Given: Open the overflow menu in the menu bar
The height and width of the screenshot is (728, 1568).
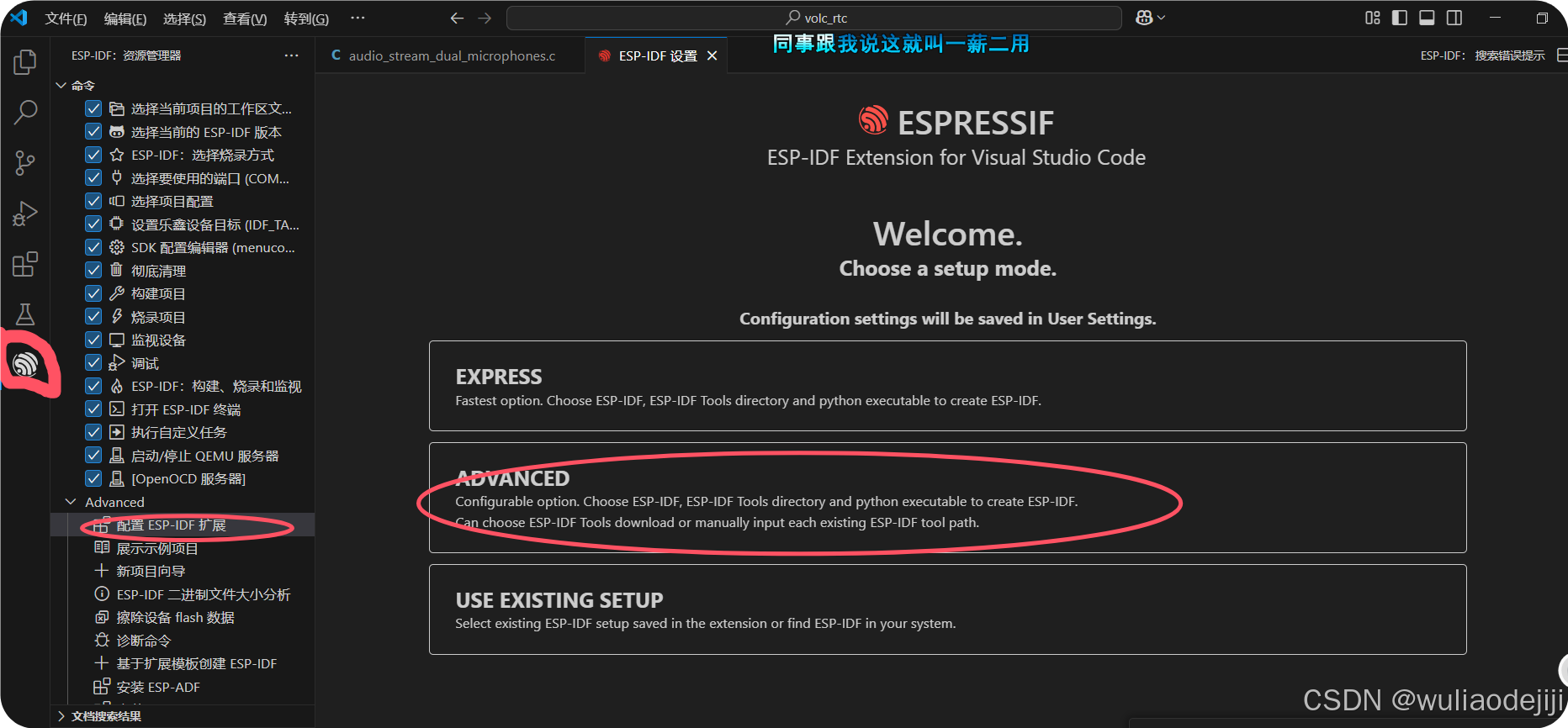Looking at the screenshot, I should (358, 18).
